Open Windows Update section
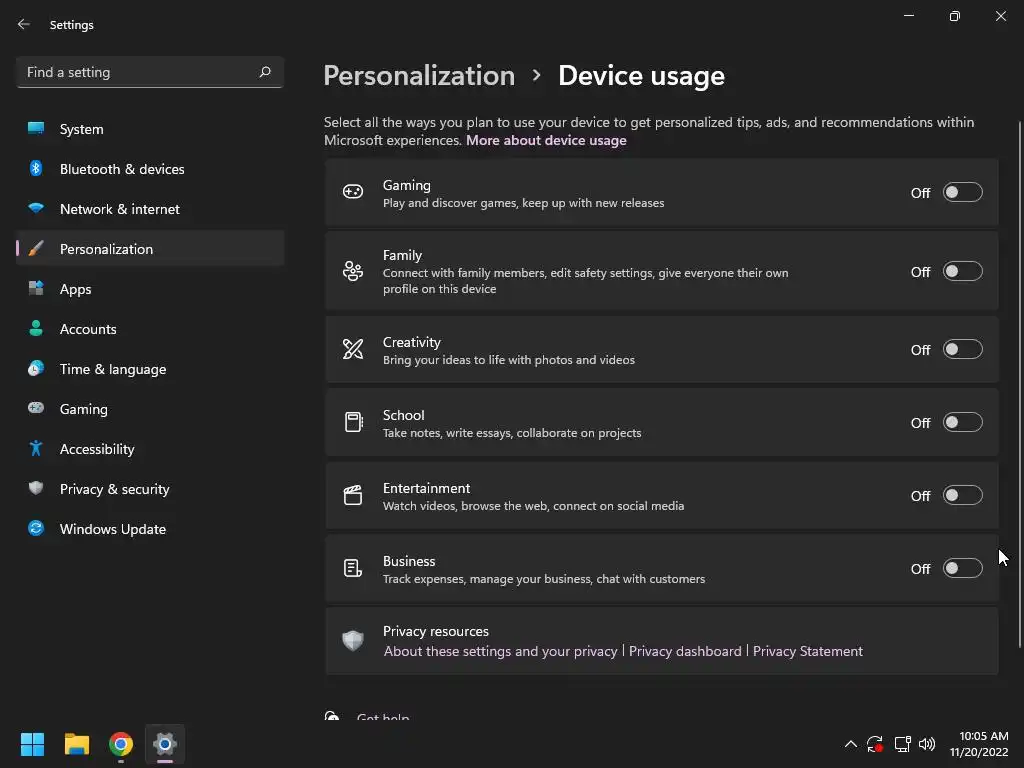This screenshot has height=768, width=1024. click(112, 529)
